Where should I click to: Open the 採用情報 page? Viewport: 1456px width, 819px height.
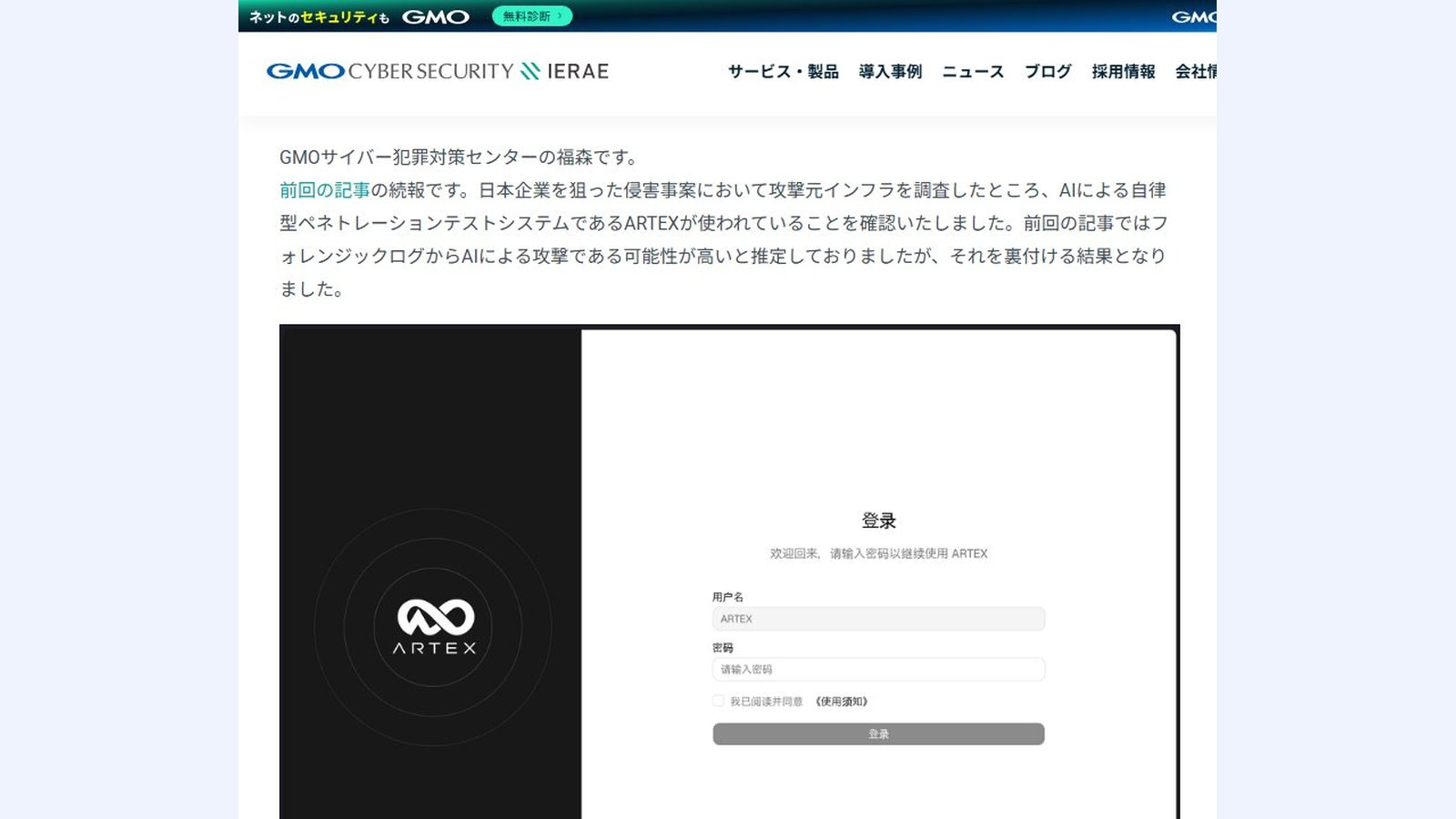click(1123, 71)
